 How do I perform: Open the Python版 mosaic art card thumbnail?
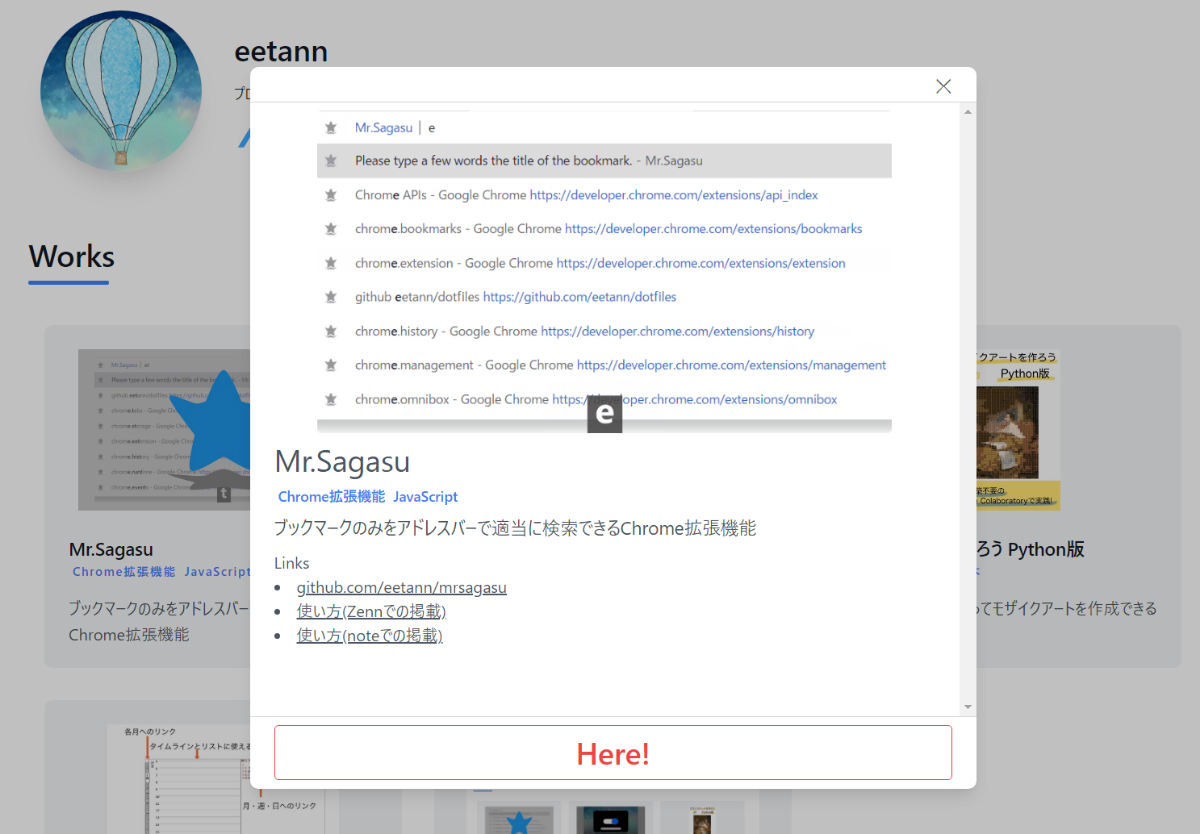pos(1018,430)
